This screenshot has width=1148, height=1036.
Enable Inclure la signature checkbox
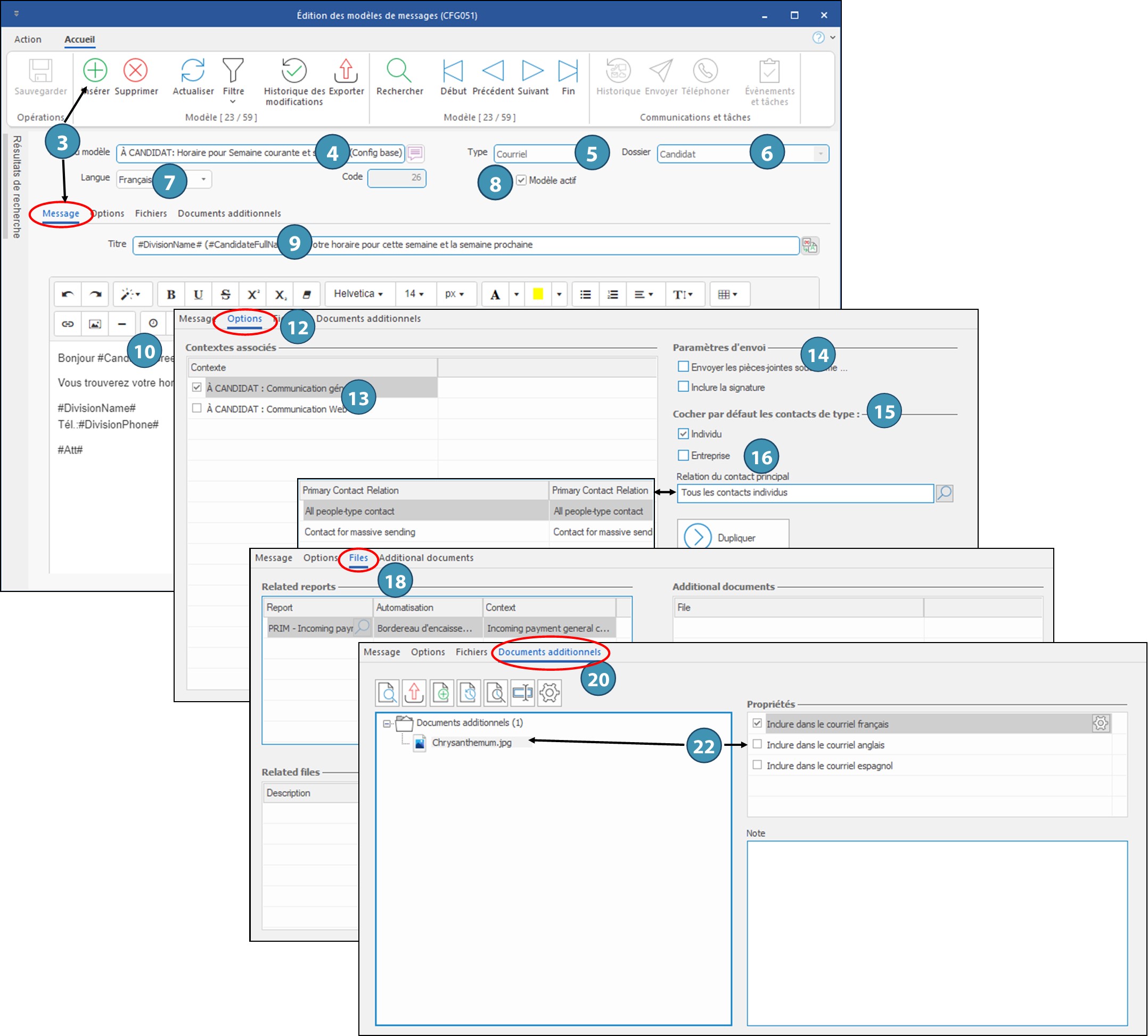(x=683, y=387)
